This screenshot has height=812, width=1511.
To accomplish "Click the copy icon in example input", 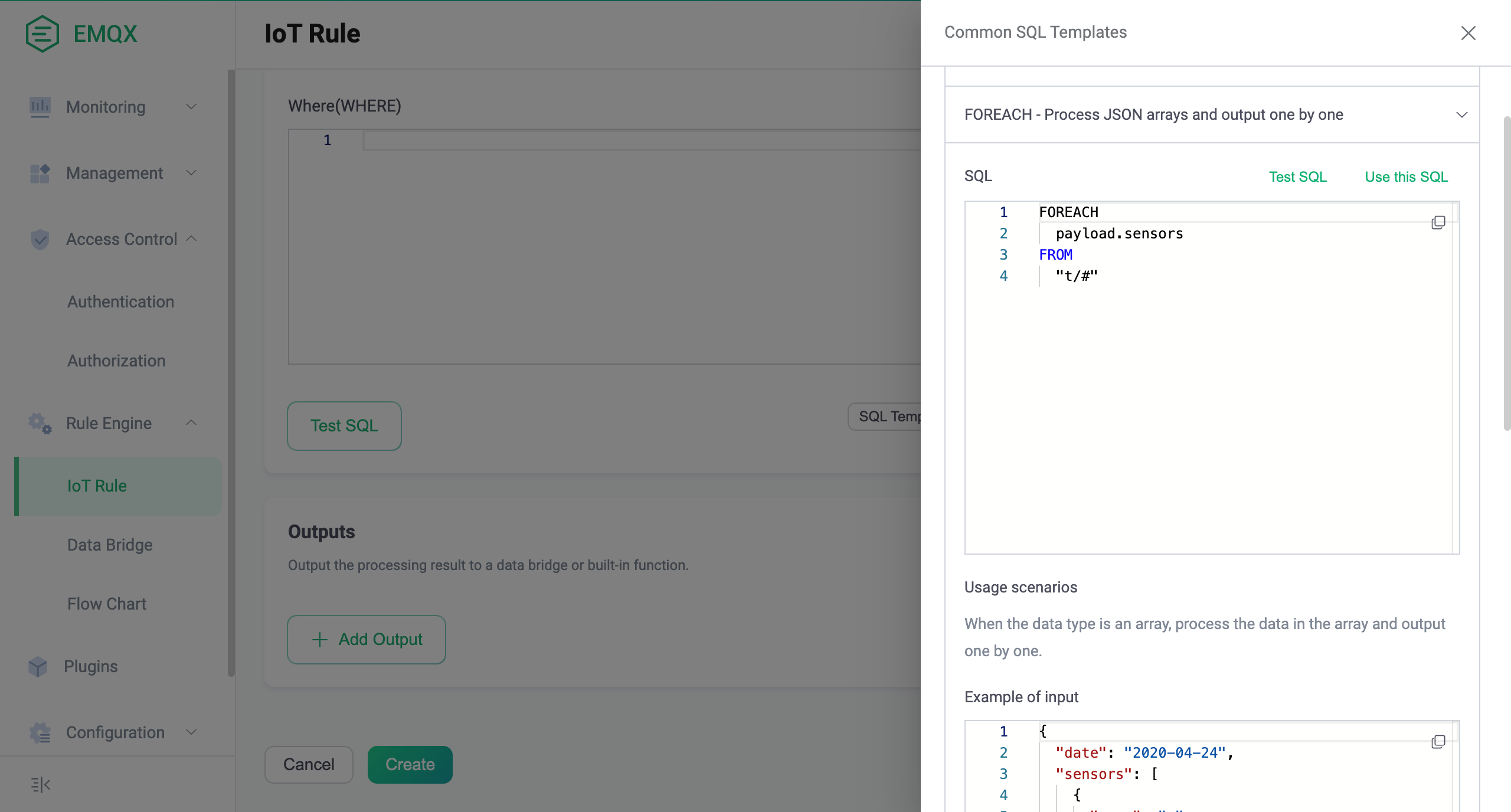I will (1438, 742).
